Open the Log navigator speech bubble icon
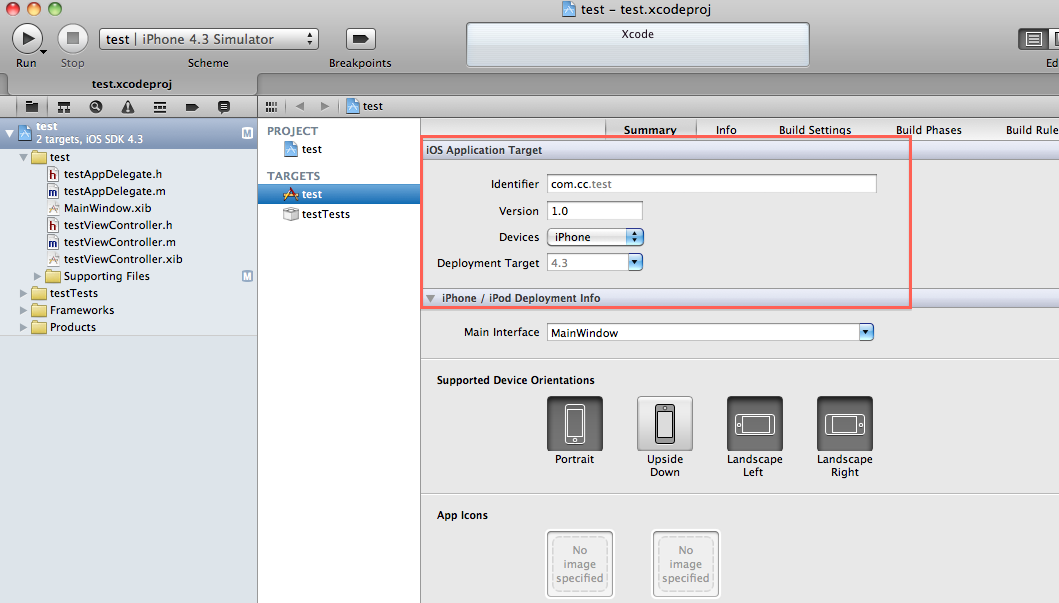This screenshot has width=1059, height=603. pyautogui.click(x=224, y=107)
